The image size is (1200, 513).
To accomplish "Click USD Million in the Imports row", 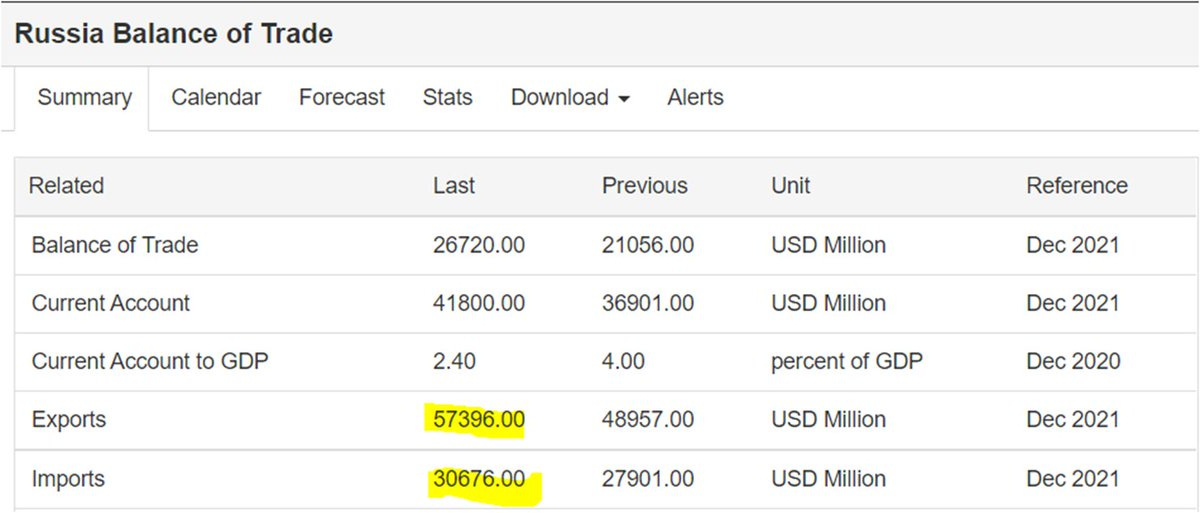I will (x=828, y=480).
